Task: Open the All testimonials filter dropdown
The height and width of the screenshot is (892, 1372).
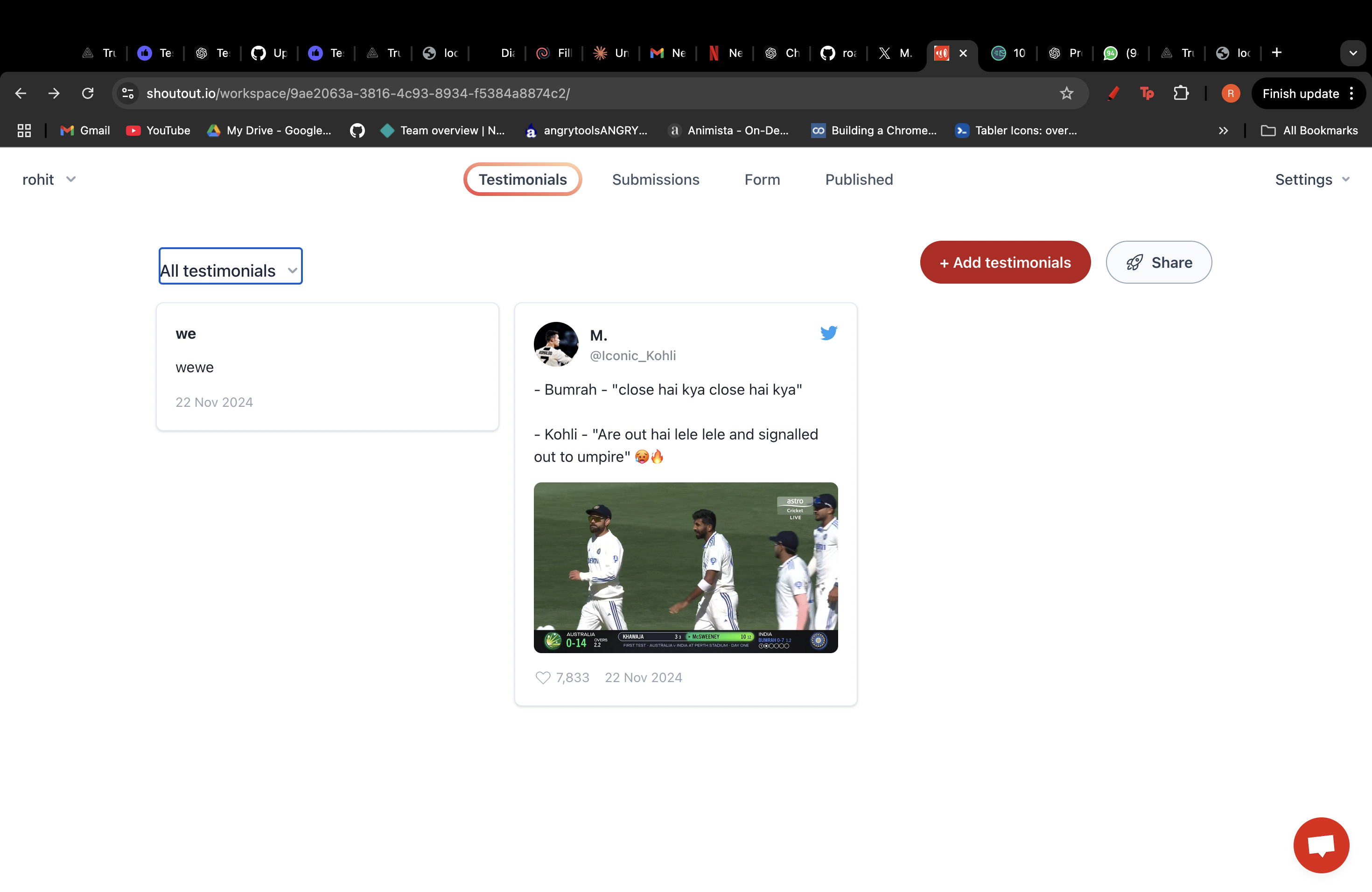Action: [x=231, y=265]
